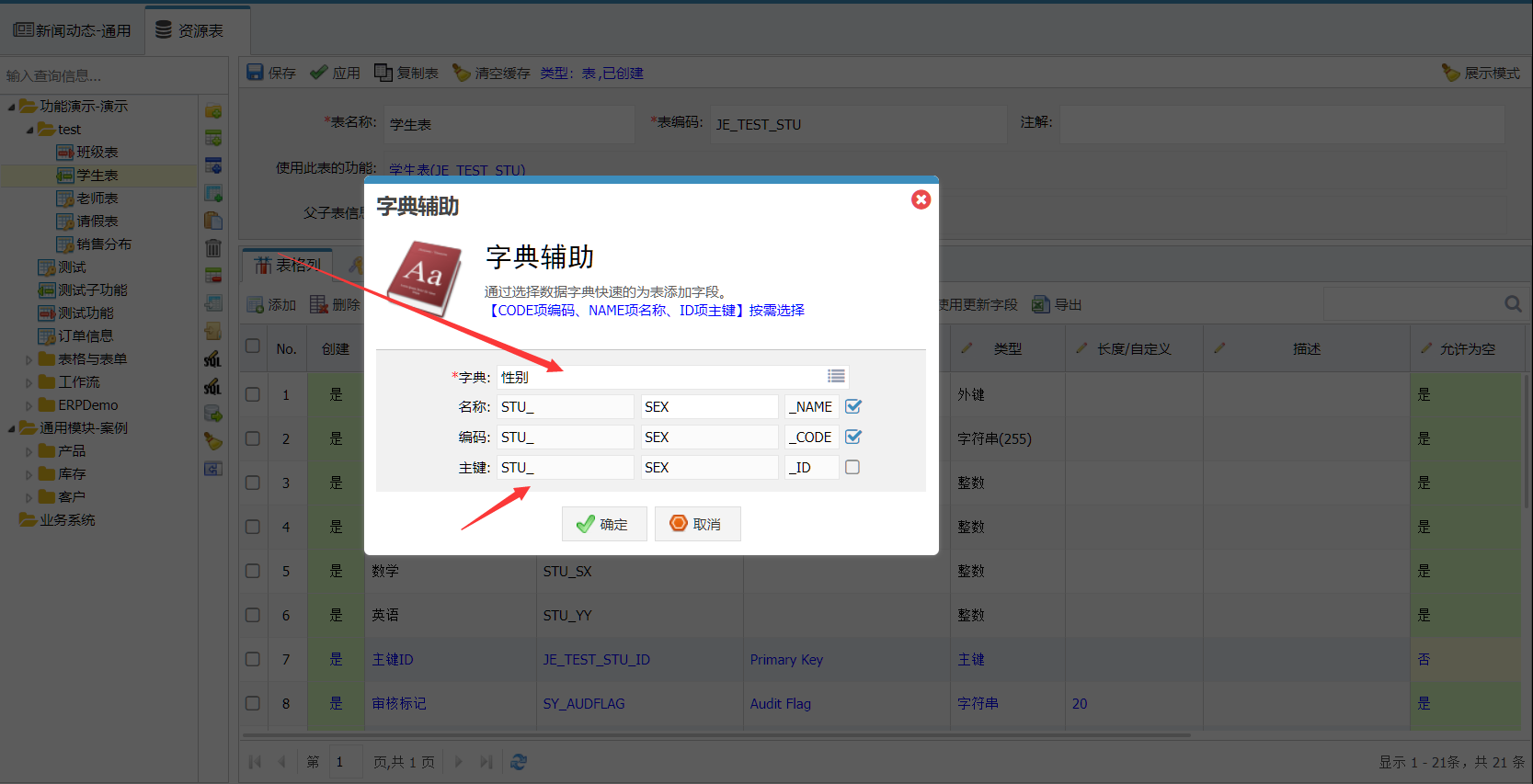
Task: Select 班级表 in the tree
Action: click(97, 153)
